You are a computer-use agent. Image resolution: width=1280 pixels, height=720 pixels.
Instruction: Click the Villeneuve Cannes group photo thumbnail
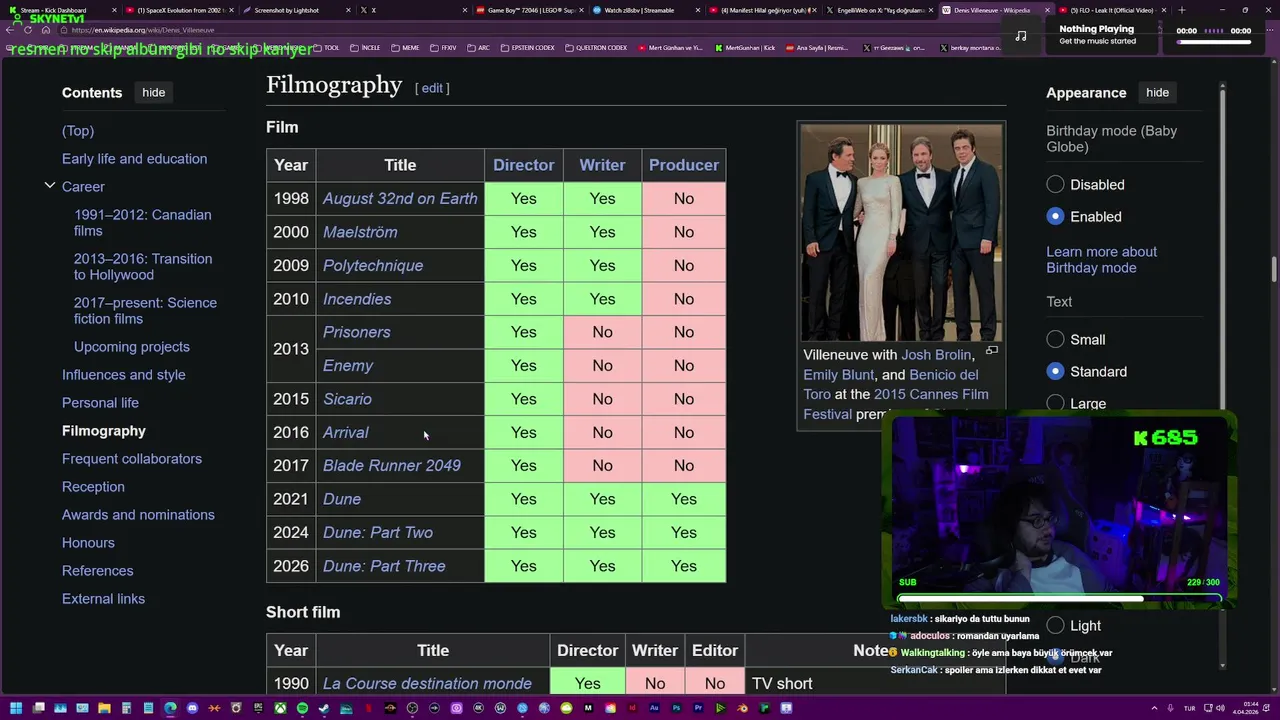[x=901, y=233]
